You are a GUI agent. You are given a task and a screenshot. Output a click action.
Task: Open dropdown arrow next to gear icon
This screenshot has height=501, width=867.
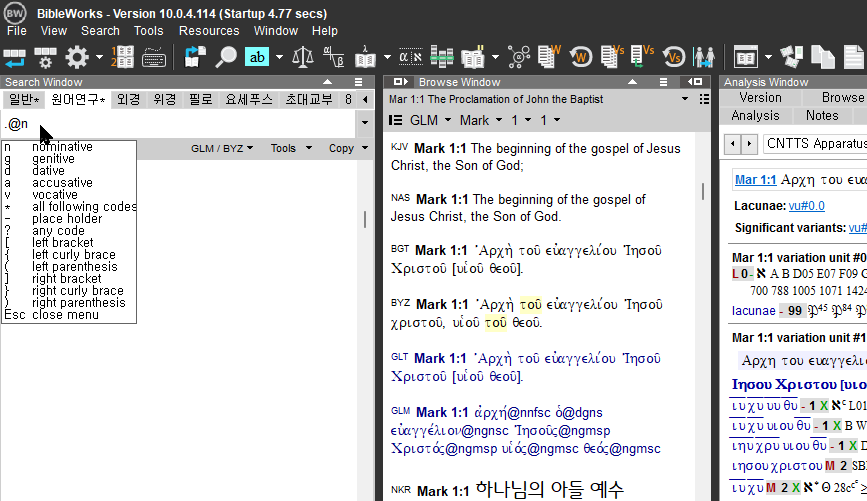(99, 57)
